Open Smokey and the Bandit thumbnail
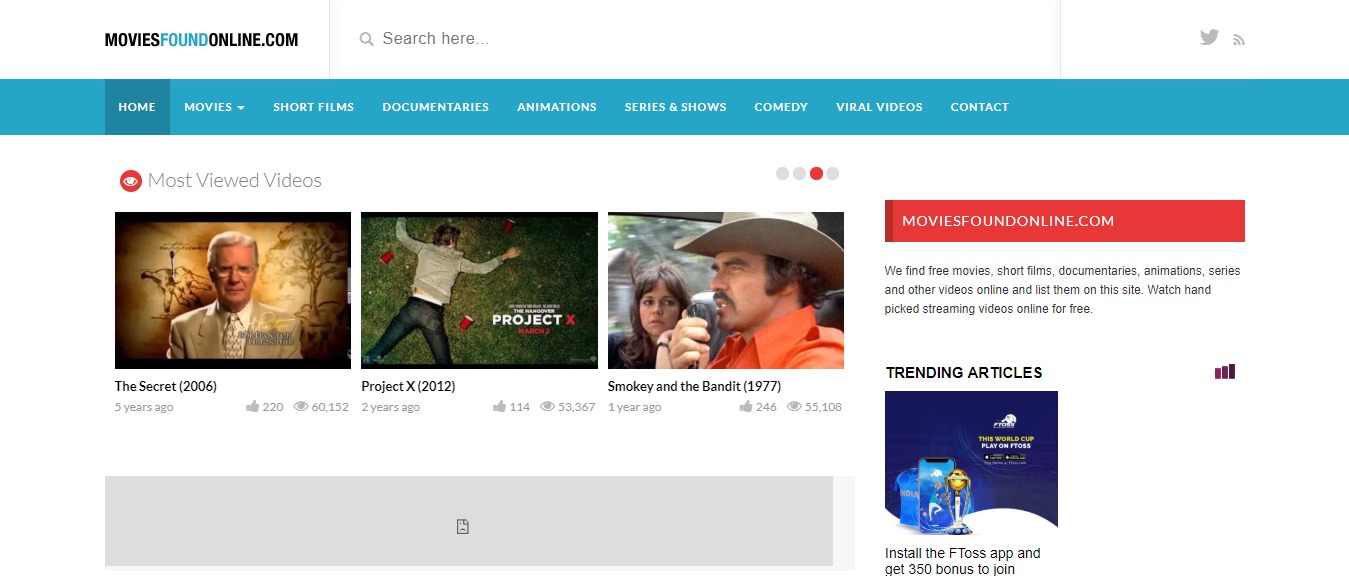Viewport: 1349px width, 576px height. pos(726,290)
